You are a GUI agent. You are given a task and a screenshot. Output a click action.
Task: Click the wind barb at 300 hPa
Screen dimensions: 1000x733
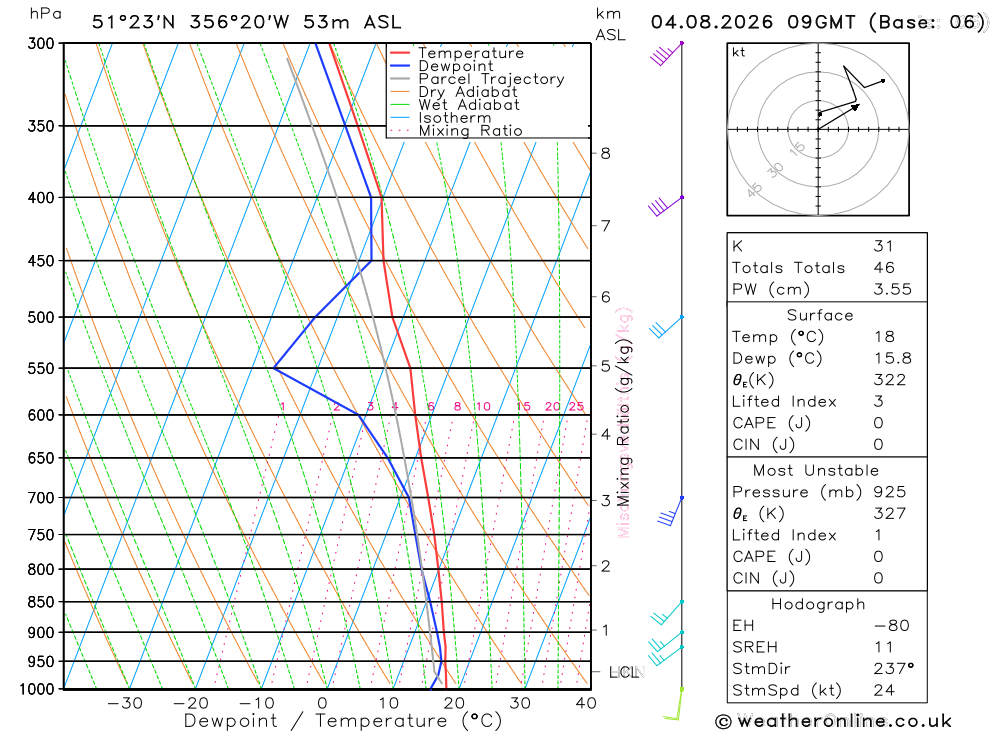pos(667,54)
